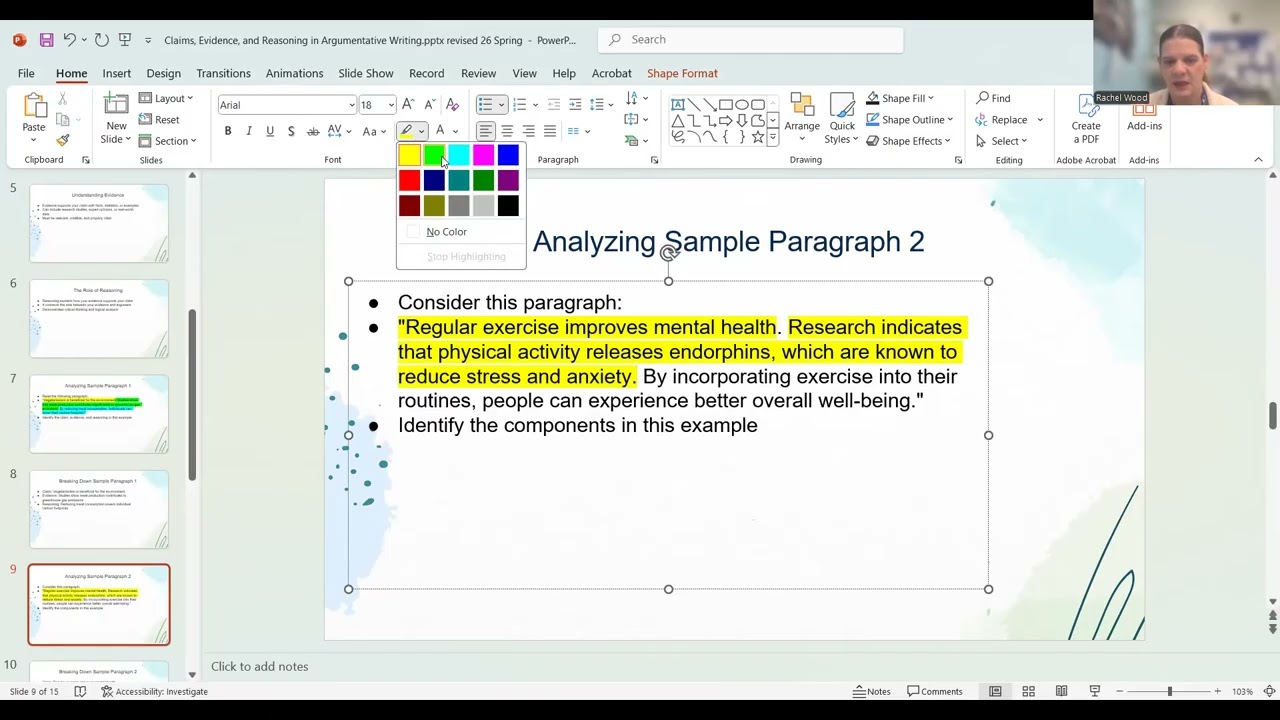Decrease font size with smaller A
The height and width of the screenshot is (720, 1280).
430,105
